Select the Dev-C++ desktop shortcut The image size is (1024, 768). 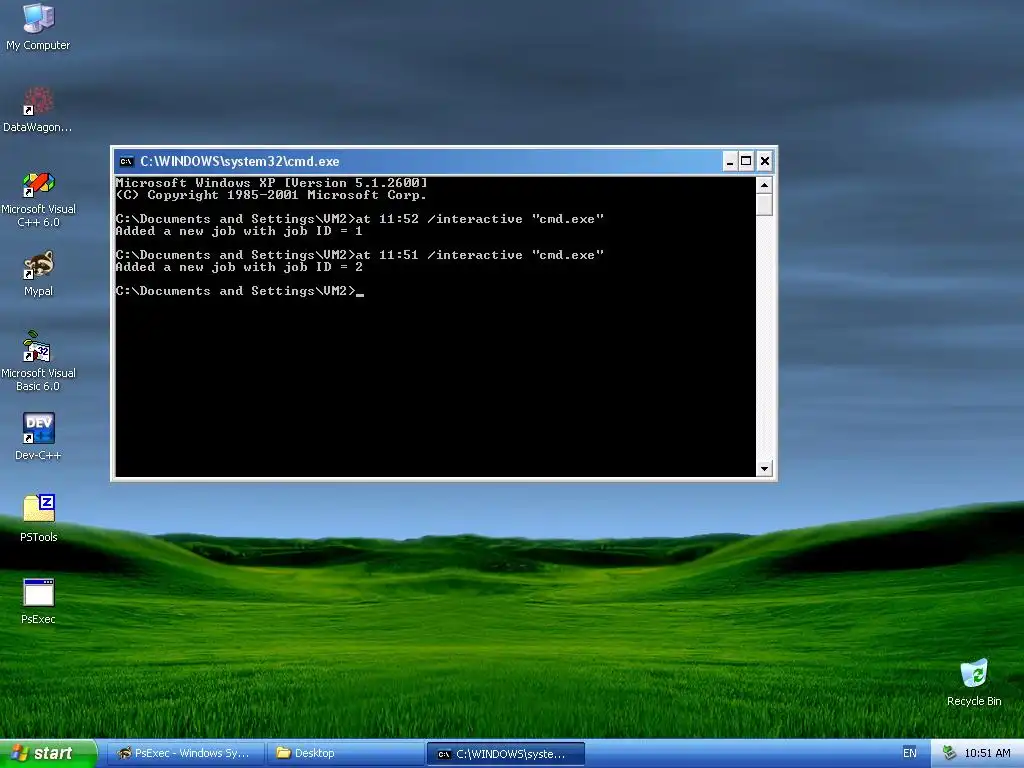coord(38,436)
